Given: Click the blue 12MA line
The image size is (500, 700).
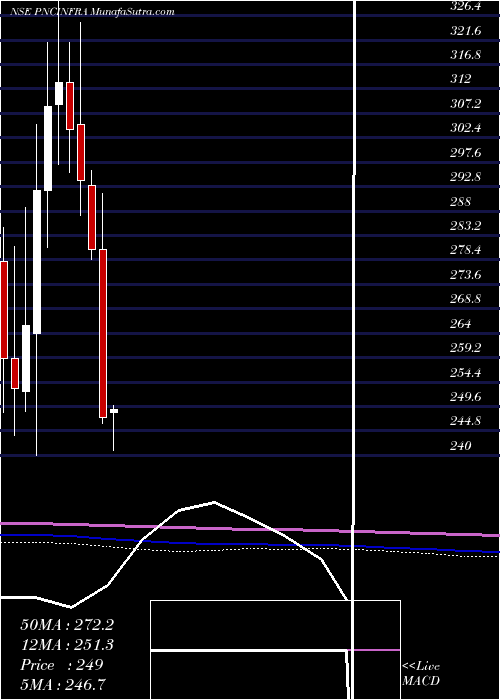Looking at the screenshot, I should click(x=250, y=543).
